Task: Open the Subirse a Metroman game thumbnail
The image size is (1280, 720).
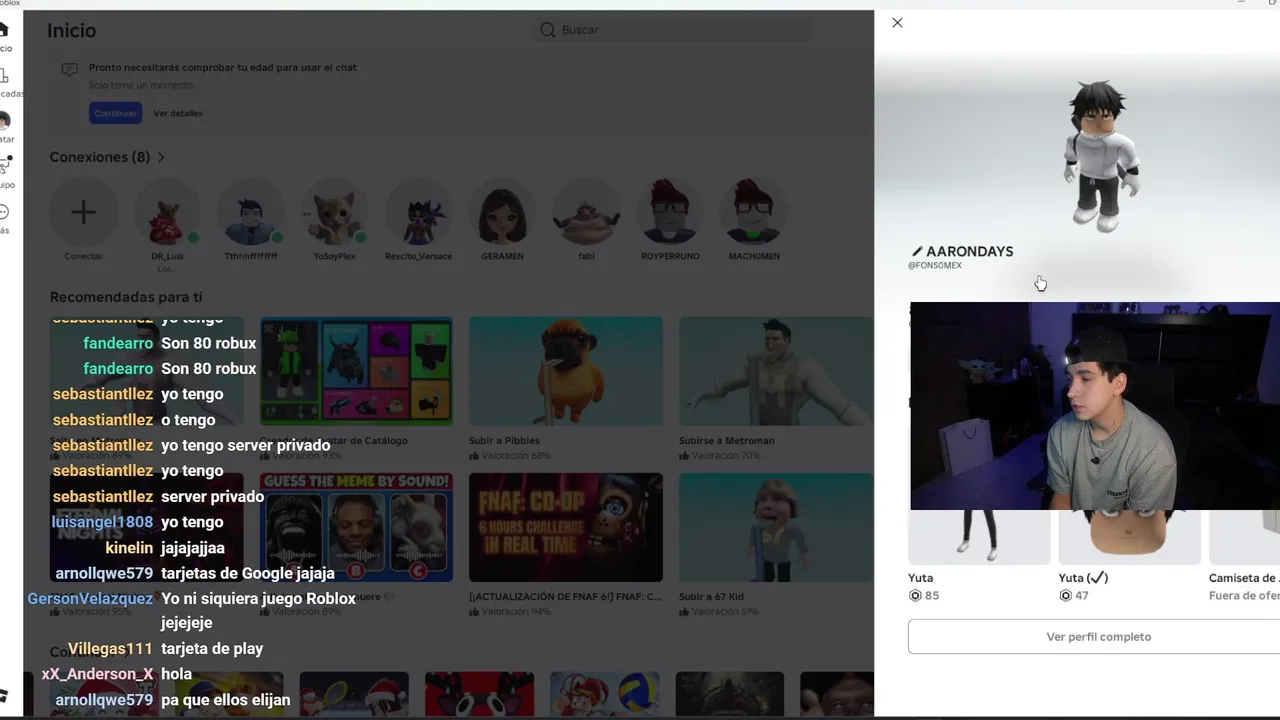Action: point(776,371)
